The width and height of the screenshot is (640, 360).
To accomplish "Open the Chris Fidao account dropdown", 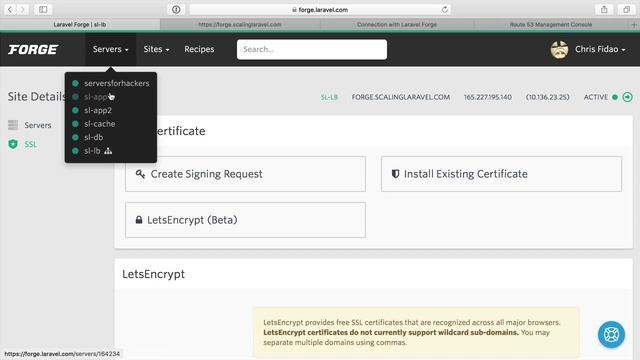I will pos(600,49).
